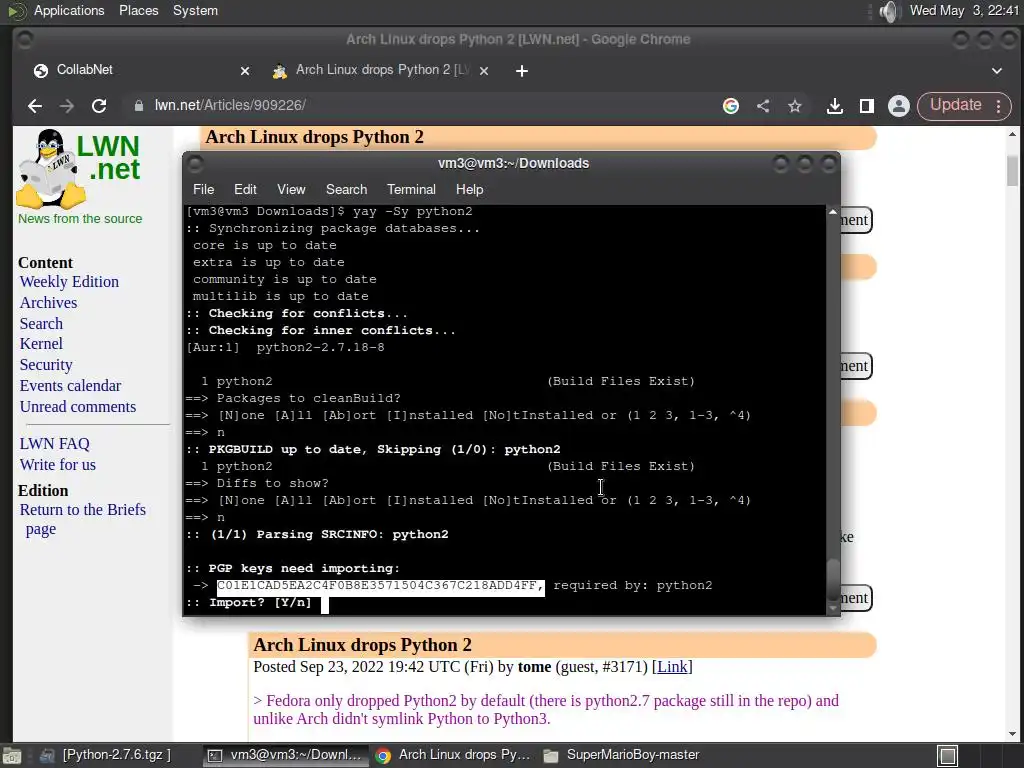The image size is (1024, 768).
Task: Click terminal scrollbar up arrow
Action: click(x=832, y=212)
